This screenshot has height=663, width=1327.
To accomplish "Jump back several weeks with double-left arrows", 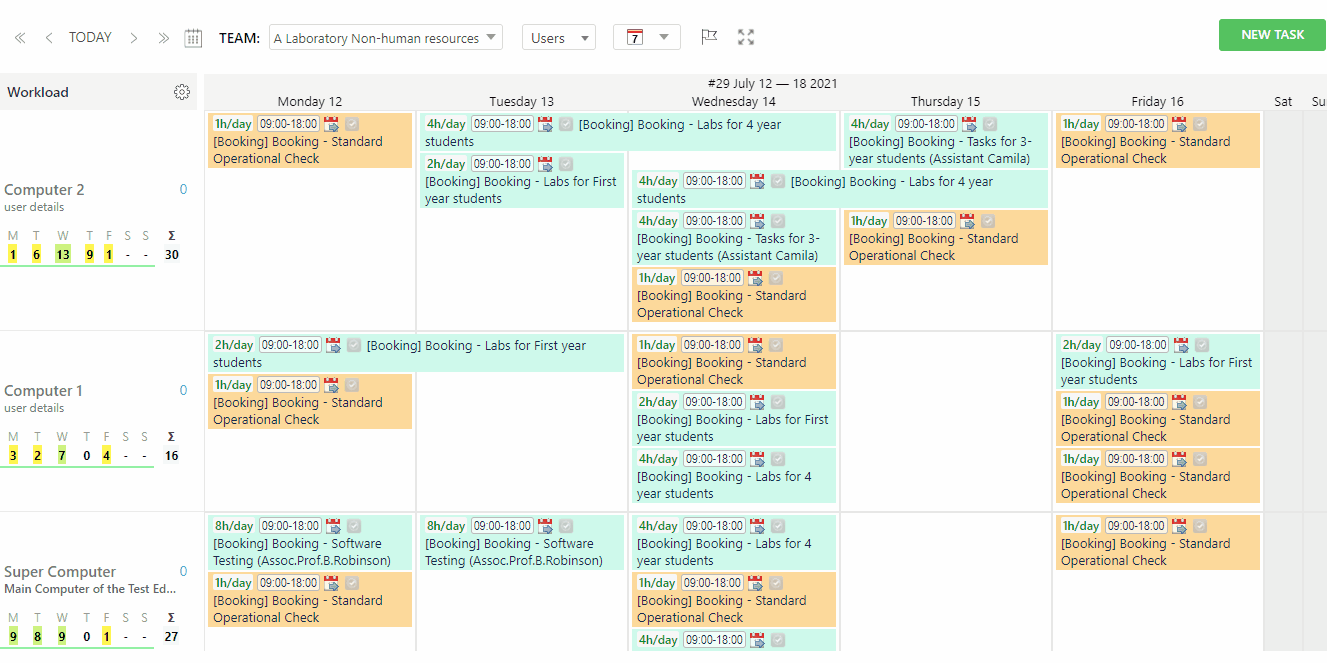I will (x=19, y=38).
